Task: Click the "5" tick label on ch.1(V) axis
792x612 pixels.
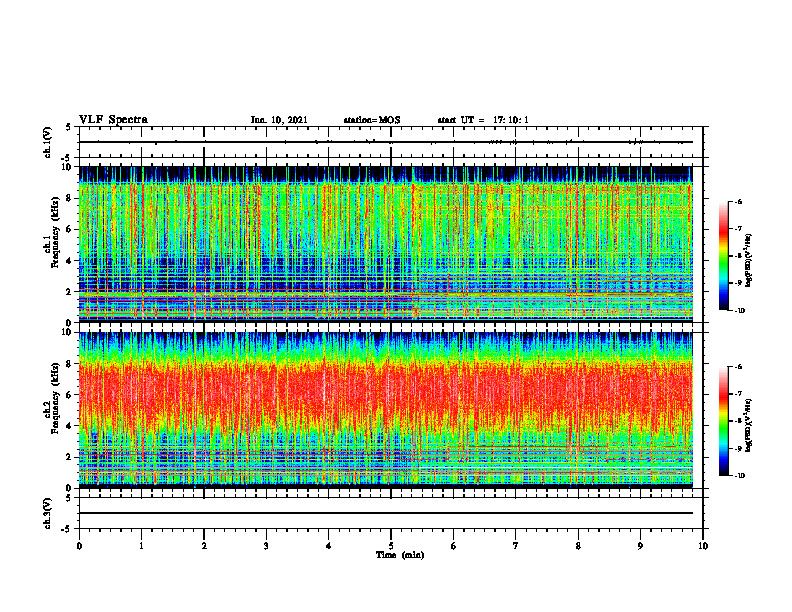Action: (x=68, y=128)
